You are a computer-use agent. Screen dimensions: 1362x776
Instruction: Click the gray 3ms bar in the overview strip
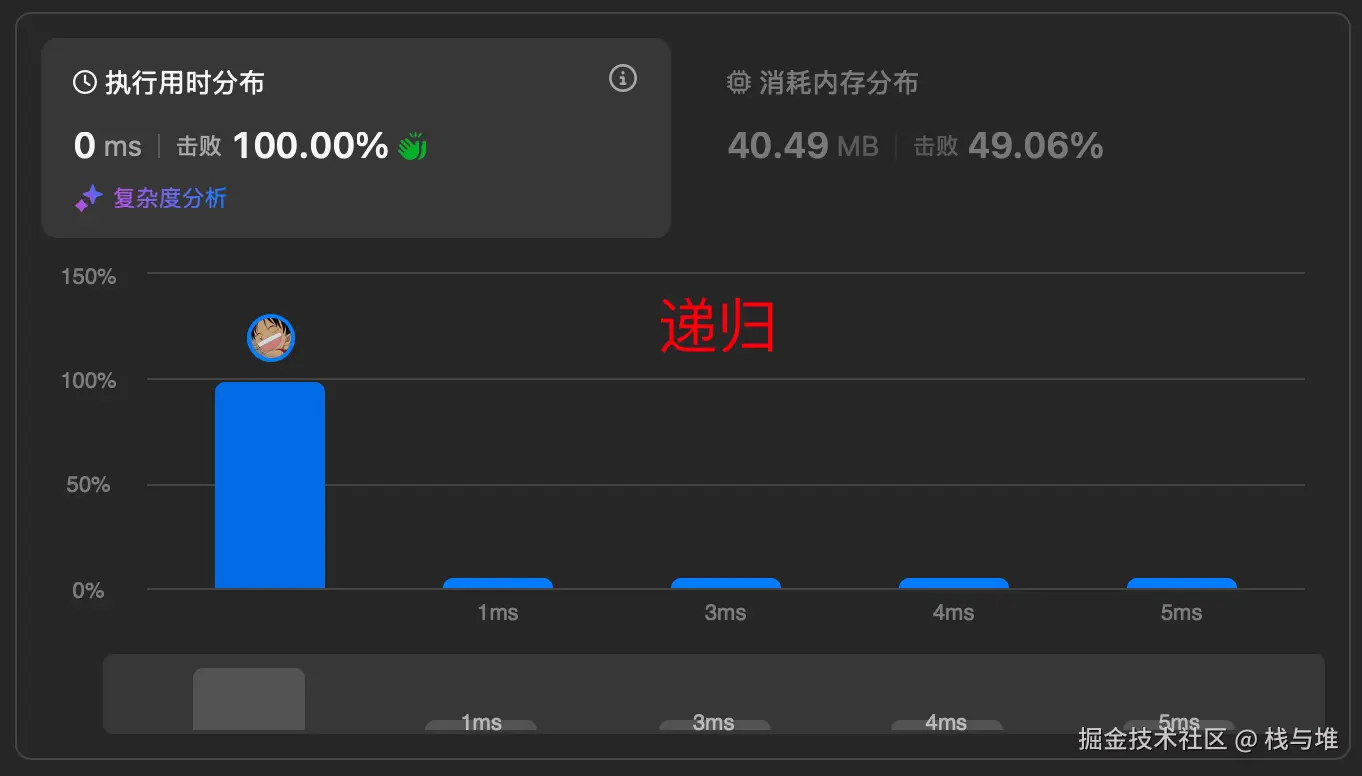[715, 725]
